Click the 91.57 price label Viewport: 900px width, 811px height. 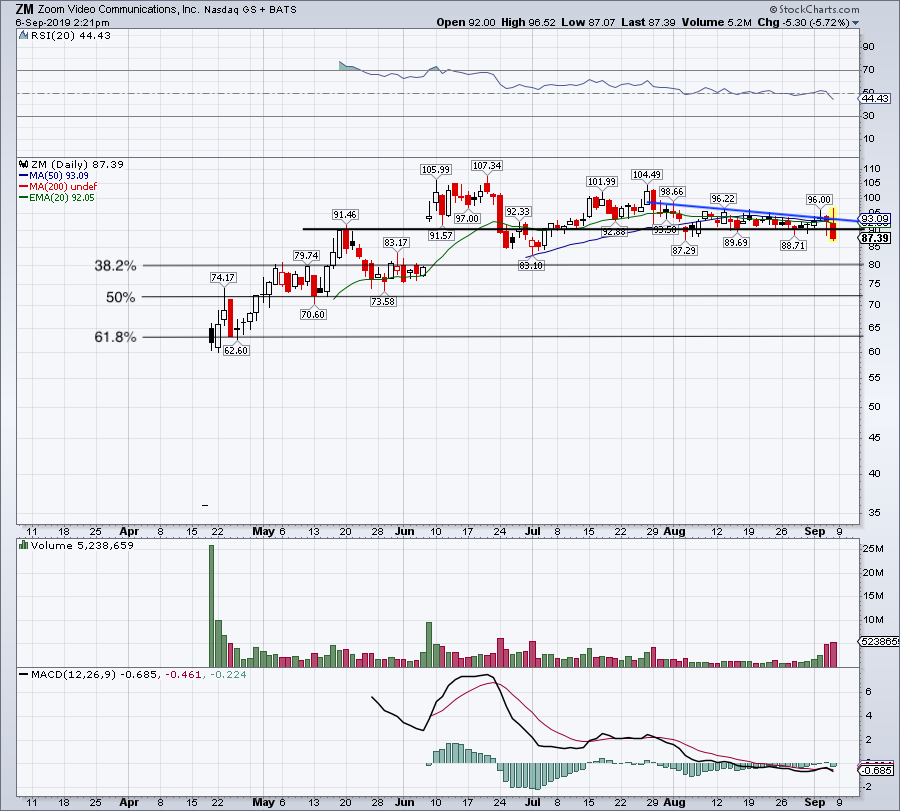pos(440,235)
